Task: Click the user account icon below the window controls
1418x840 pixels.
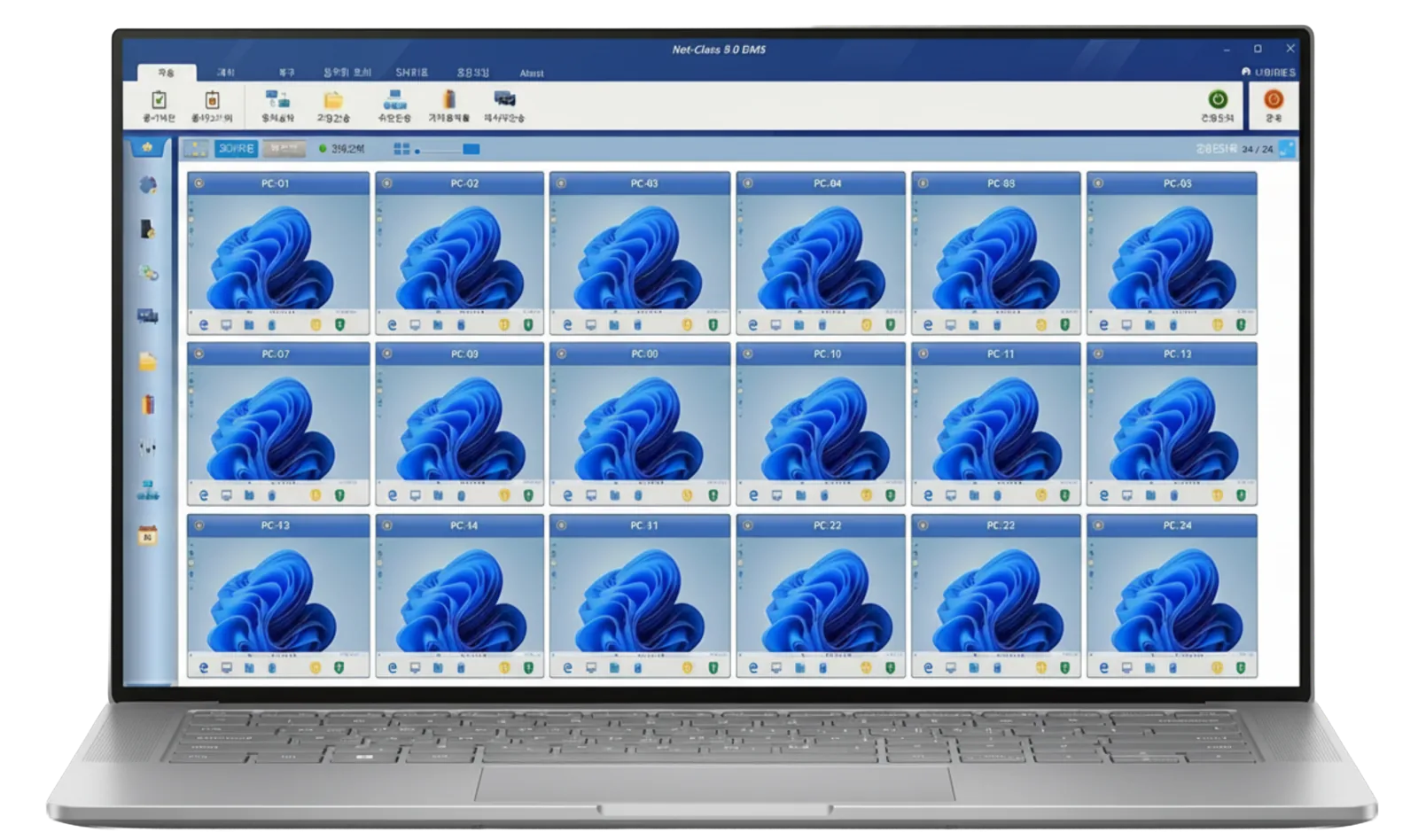Action: point(1245,72)
